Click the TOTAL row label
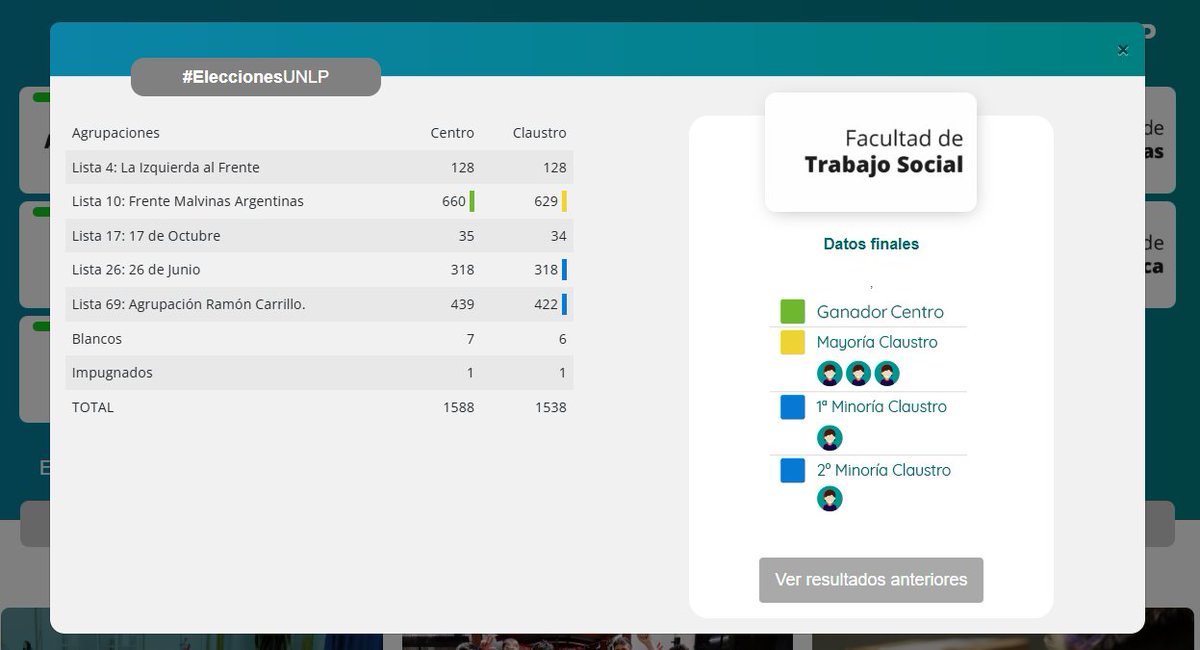1200x650 pixels. 93,407
